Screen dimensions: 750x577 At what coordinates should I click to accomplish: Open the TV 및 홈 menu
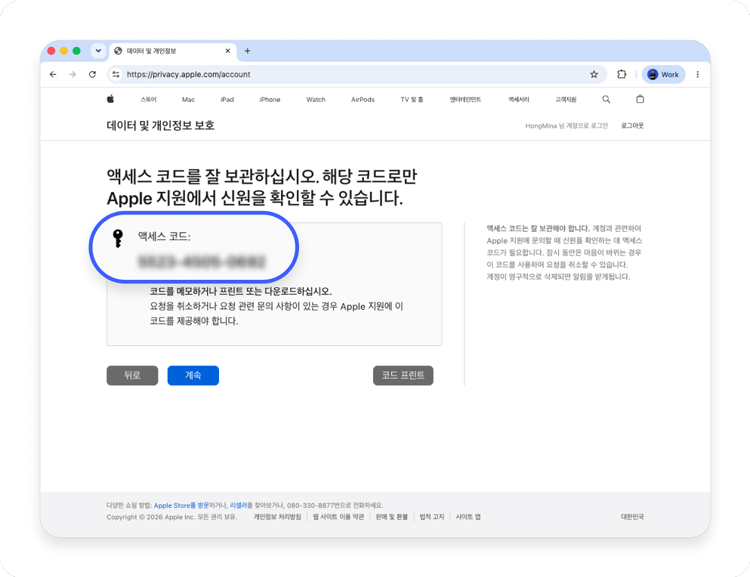tap(412, 100)
